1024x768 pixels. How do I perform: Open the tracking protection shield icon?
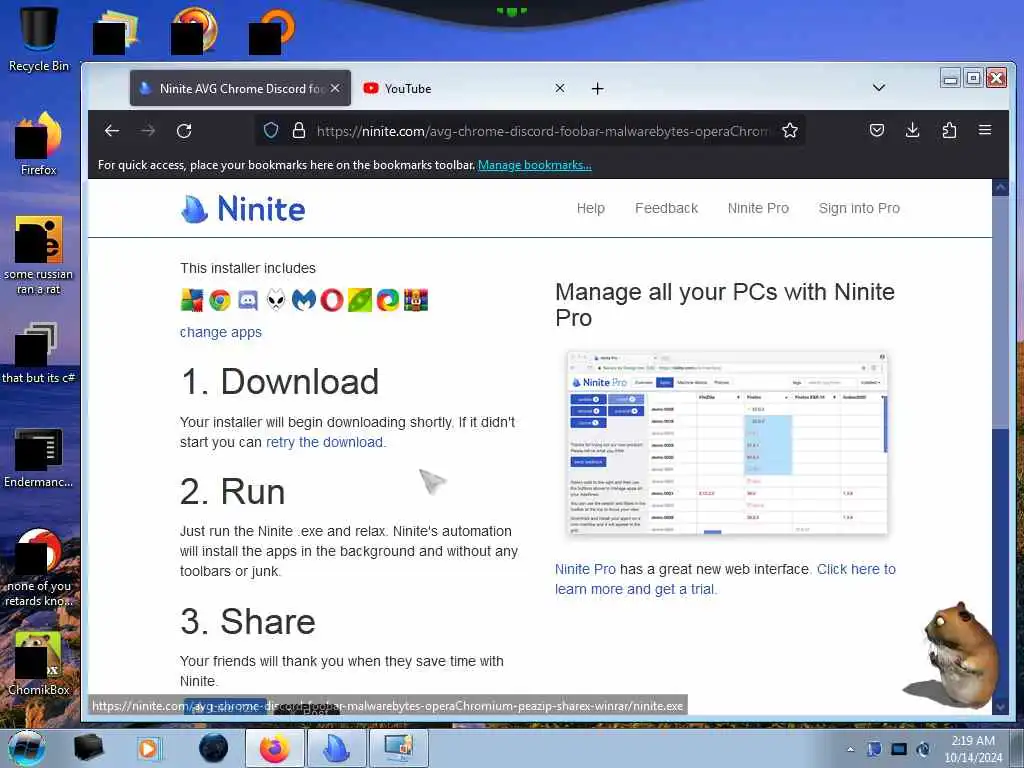click(x=271, y=131)
